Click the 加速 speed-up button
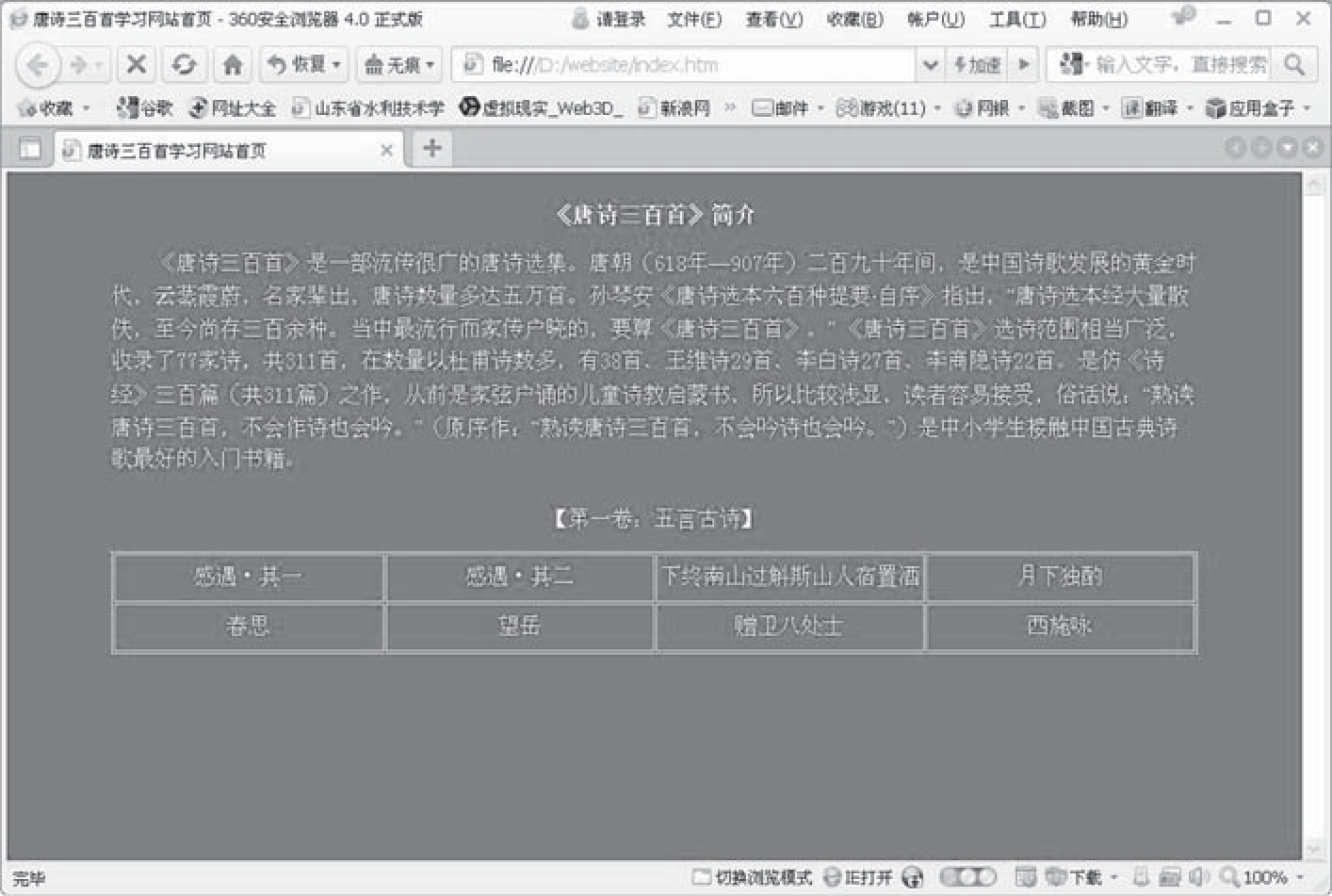The height and width of the screenshot is (896, 1332). [976, 65]
